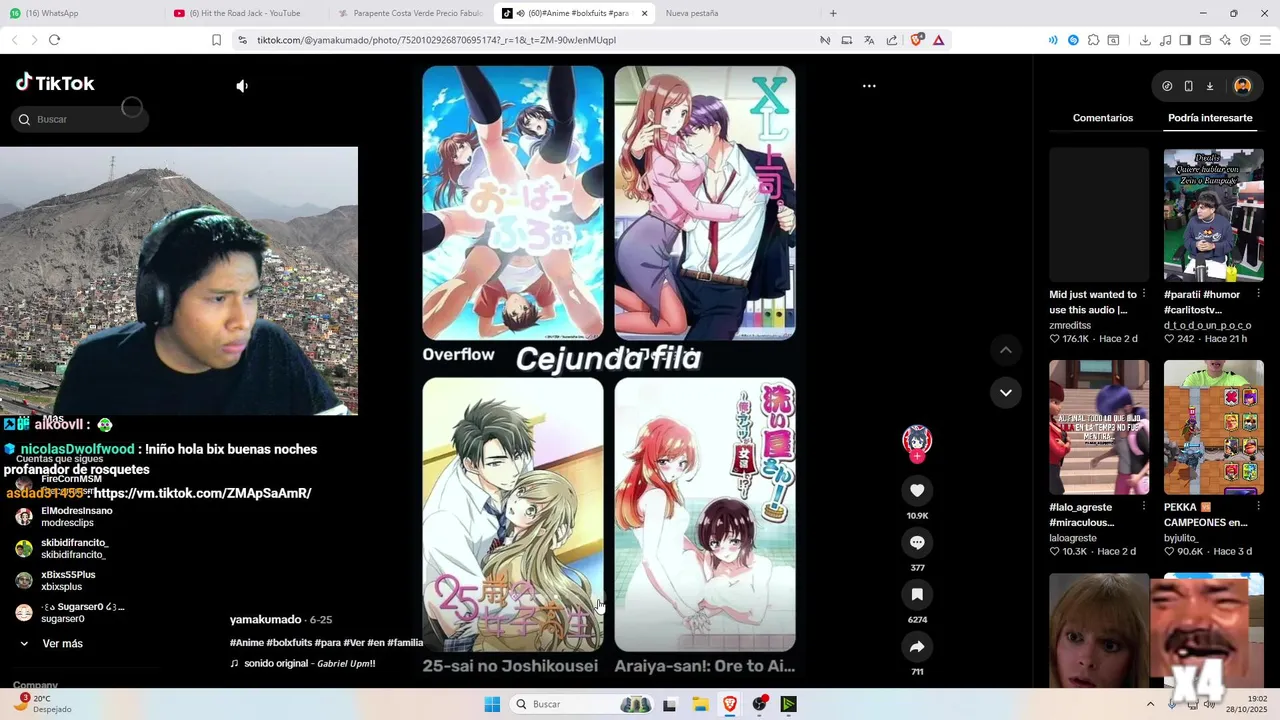Click the Overflow manga cover image
The image size is (1280, 720).
point(513,203)
